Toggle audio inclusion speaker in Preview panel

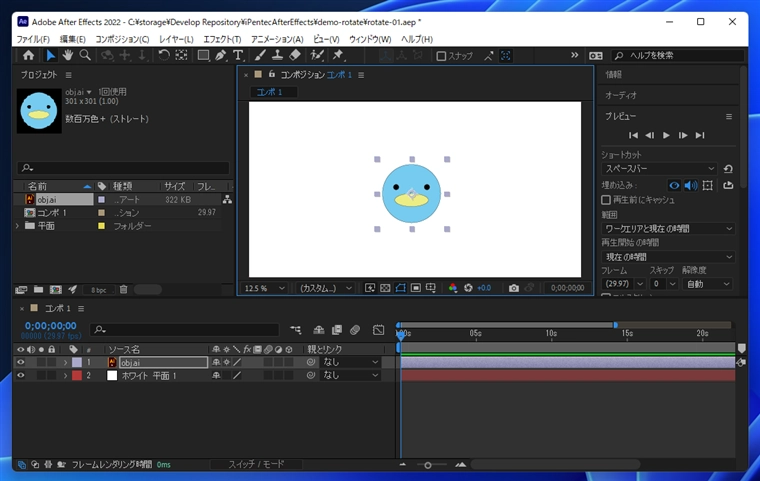(691, 185)
